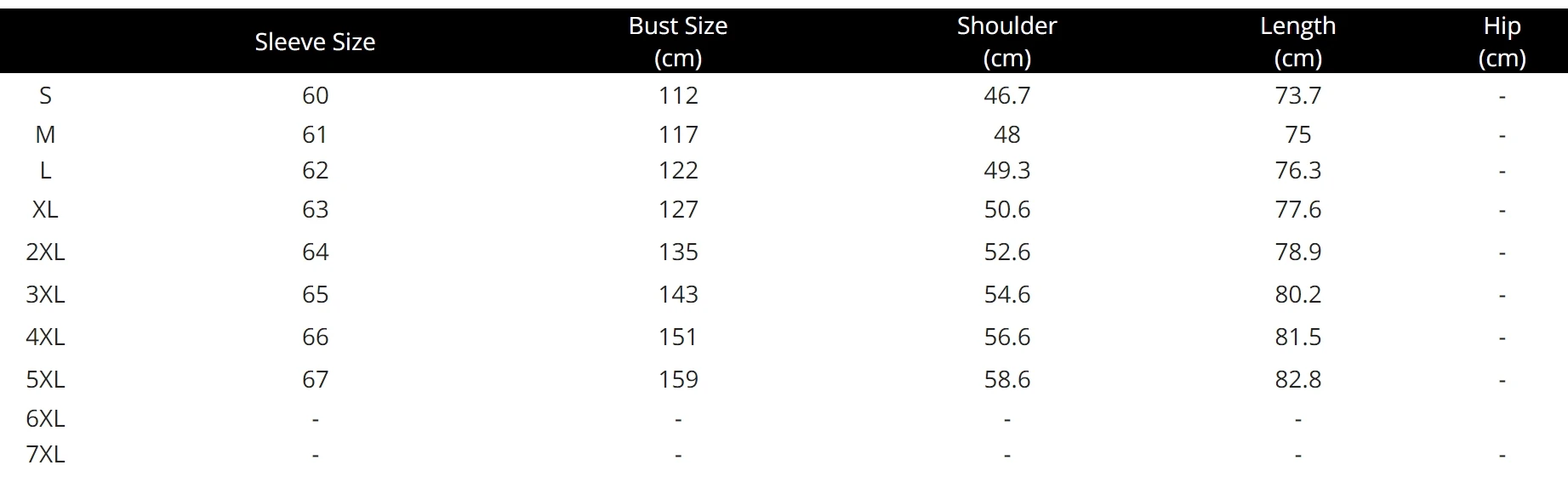
Task: Click shoulder value 49.3 for size L
Action: point(1006,170)
